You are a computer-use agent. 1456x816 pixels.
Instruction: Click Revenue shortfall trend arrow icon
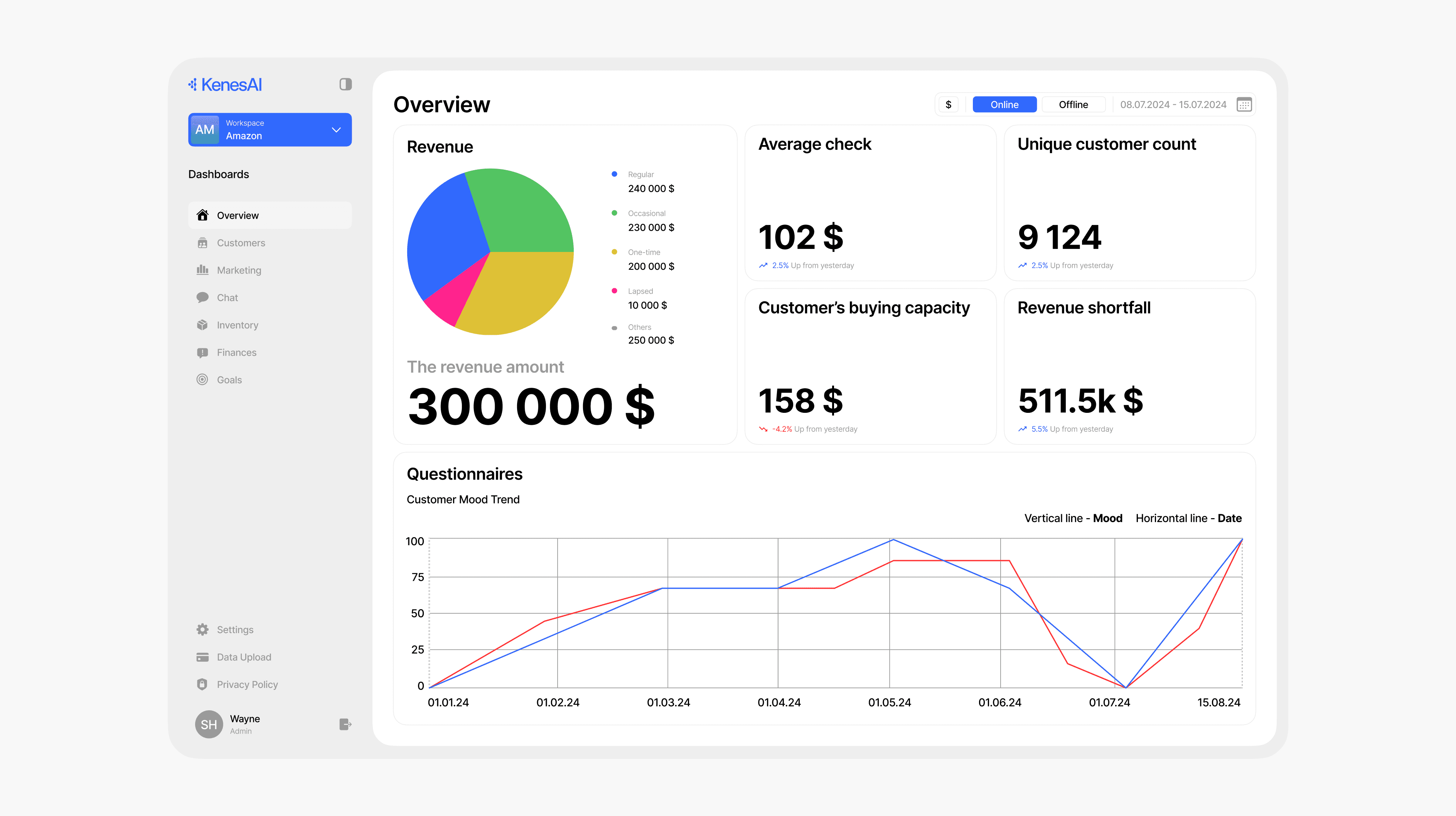pos(1023,429)
